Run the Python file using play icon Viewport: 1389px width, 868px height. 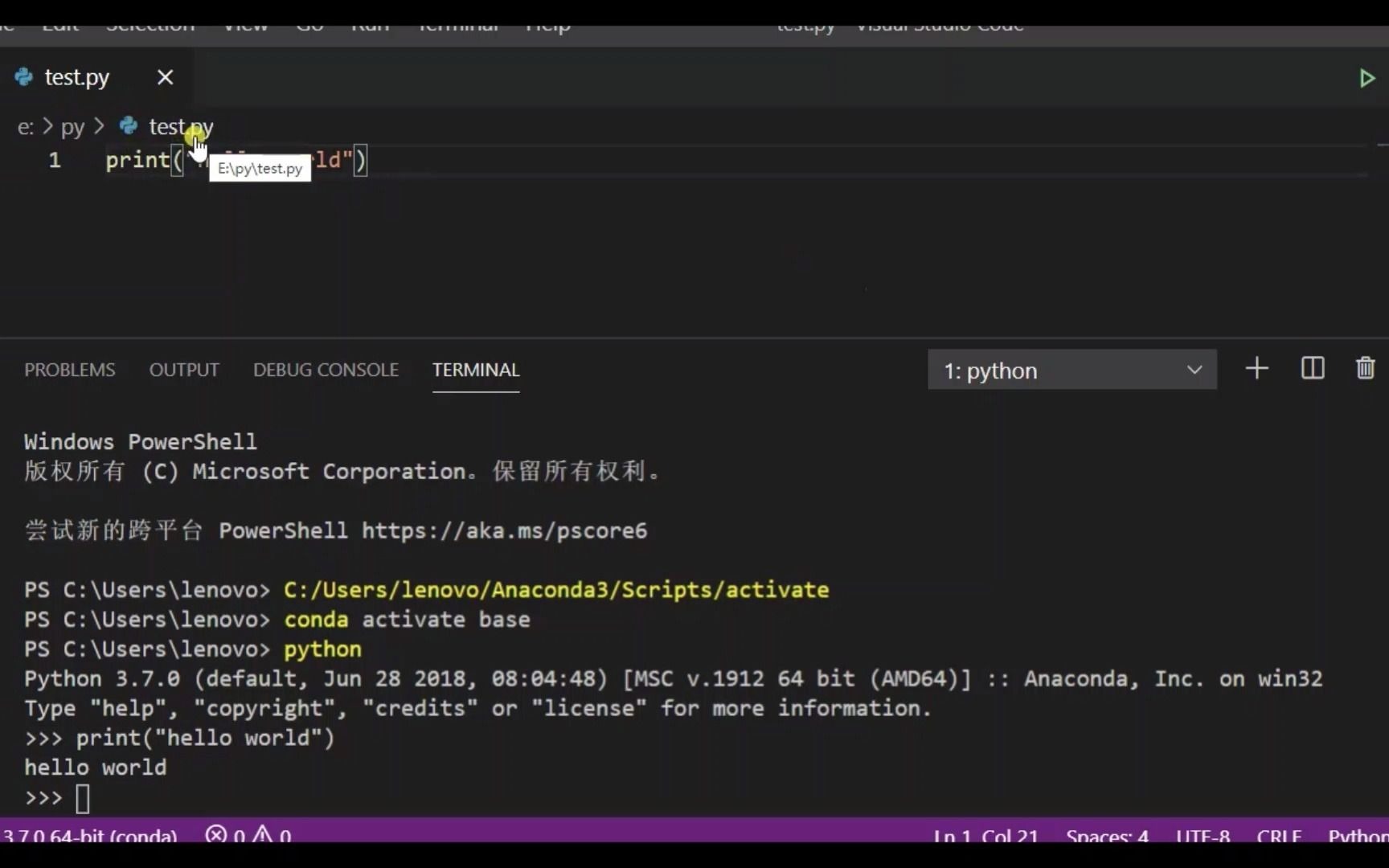(x=1366, y=77)
